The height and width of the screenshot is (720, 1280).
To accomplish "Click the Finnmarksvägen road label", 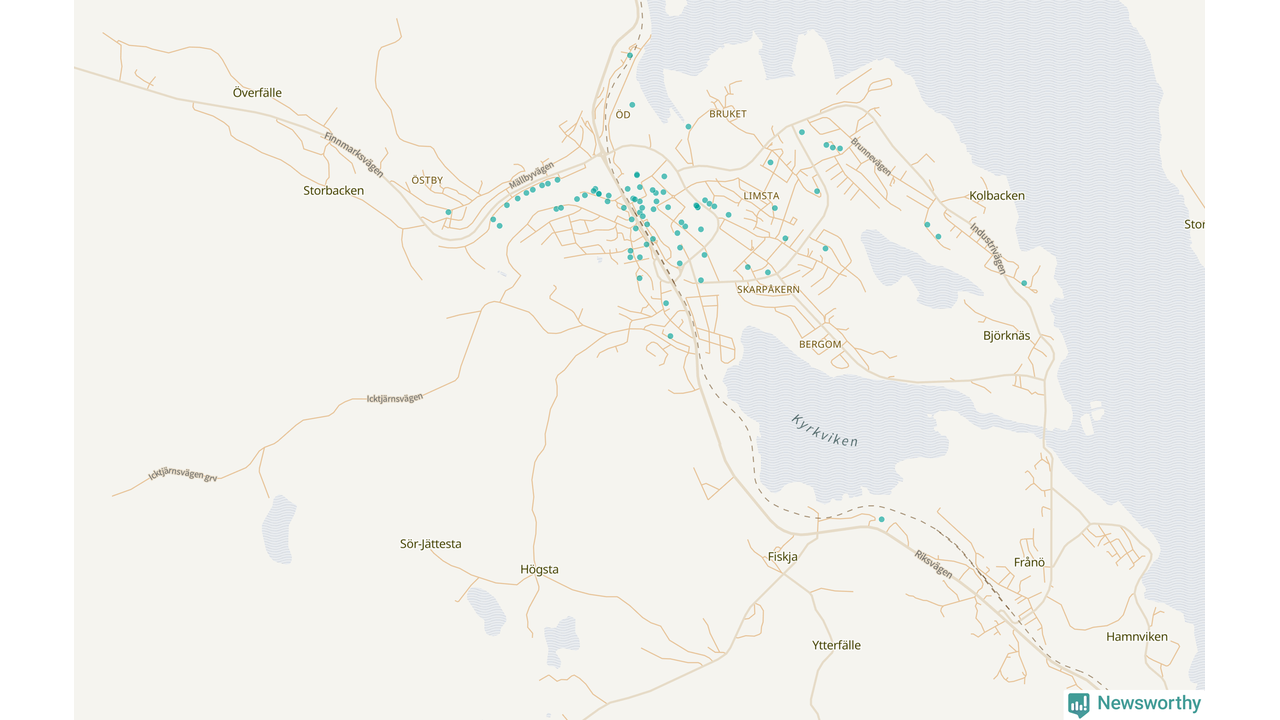I will (353, 155).
